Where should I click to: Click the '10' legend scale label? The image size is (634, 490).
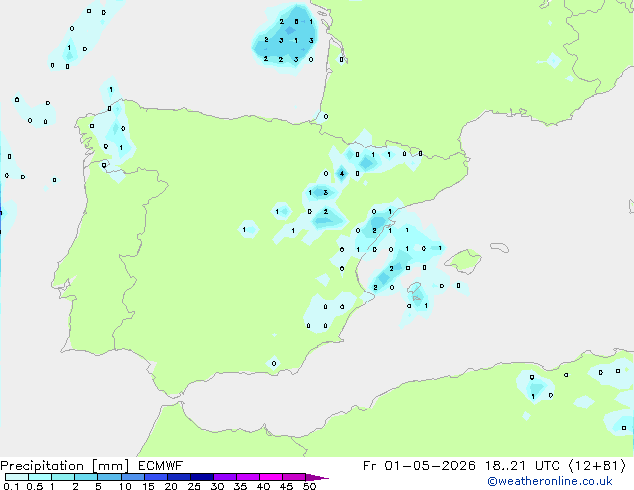125,486
